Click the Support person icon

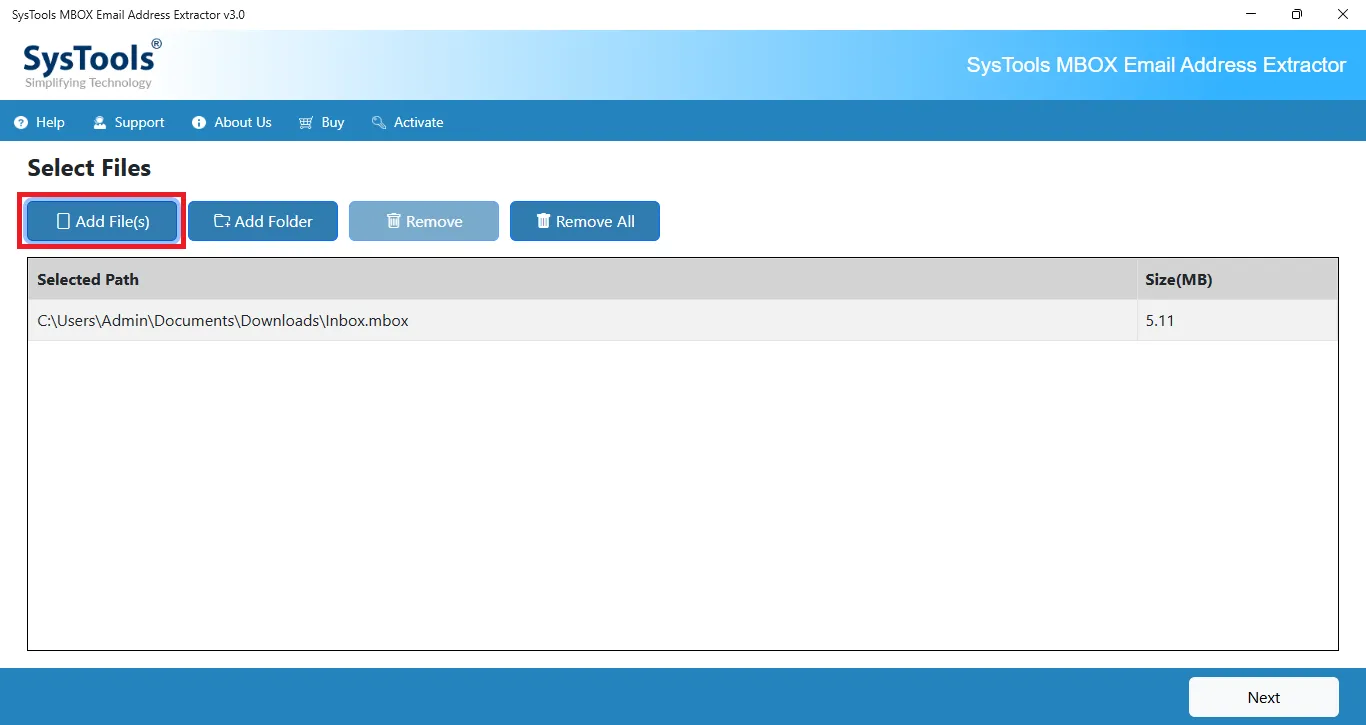[x=100, y=122]
